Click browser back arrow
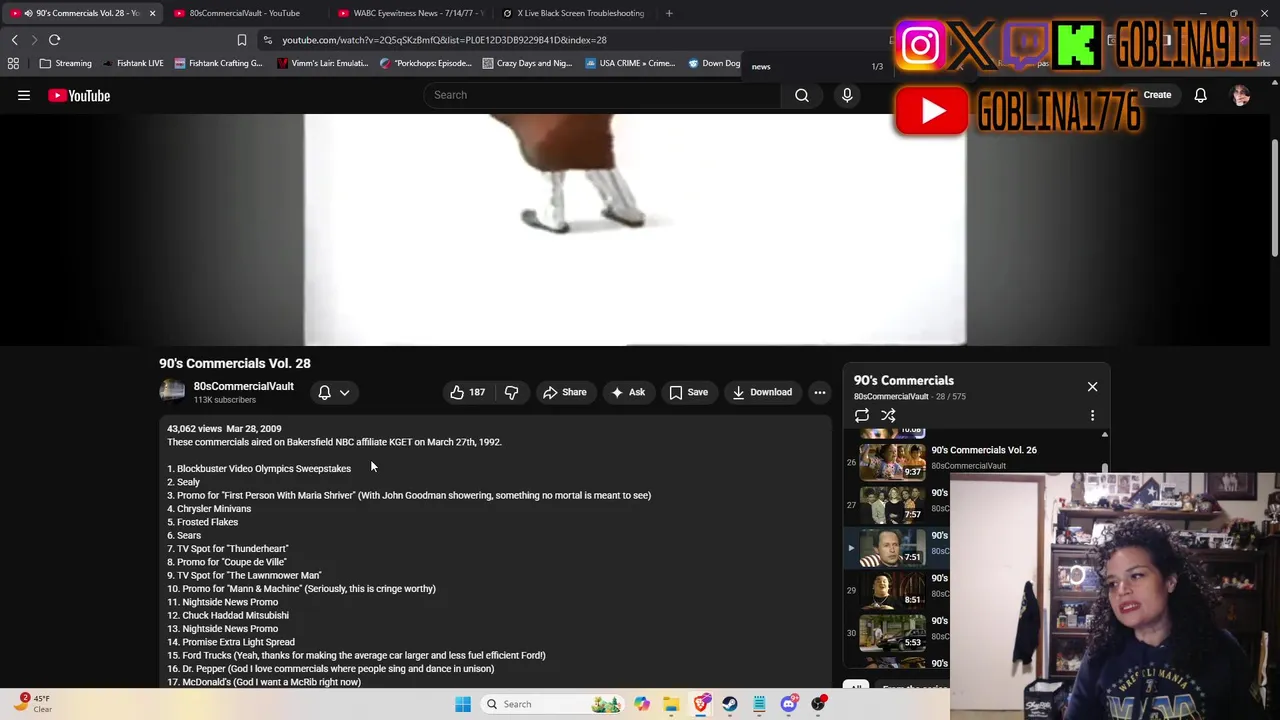The image size is (1280, 720). [14, 40]
